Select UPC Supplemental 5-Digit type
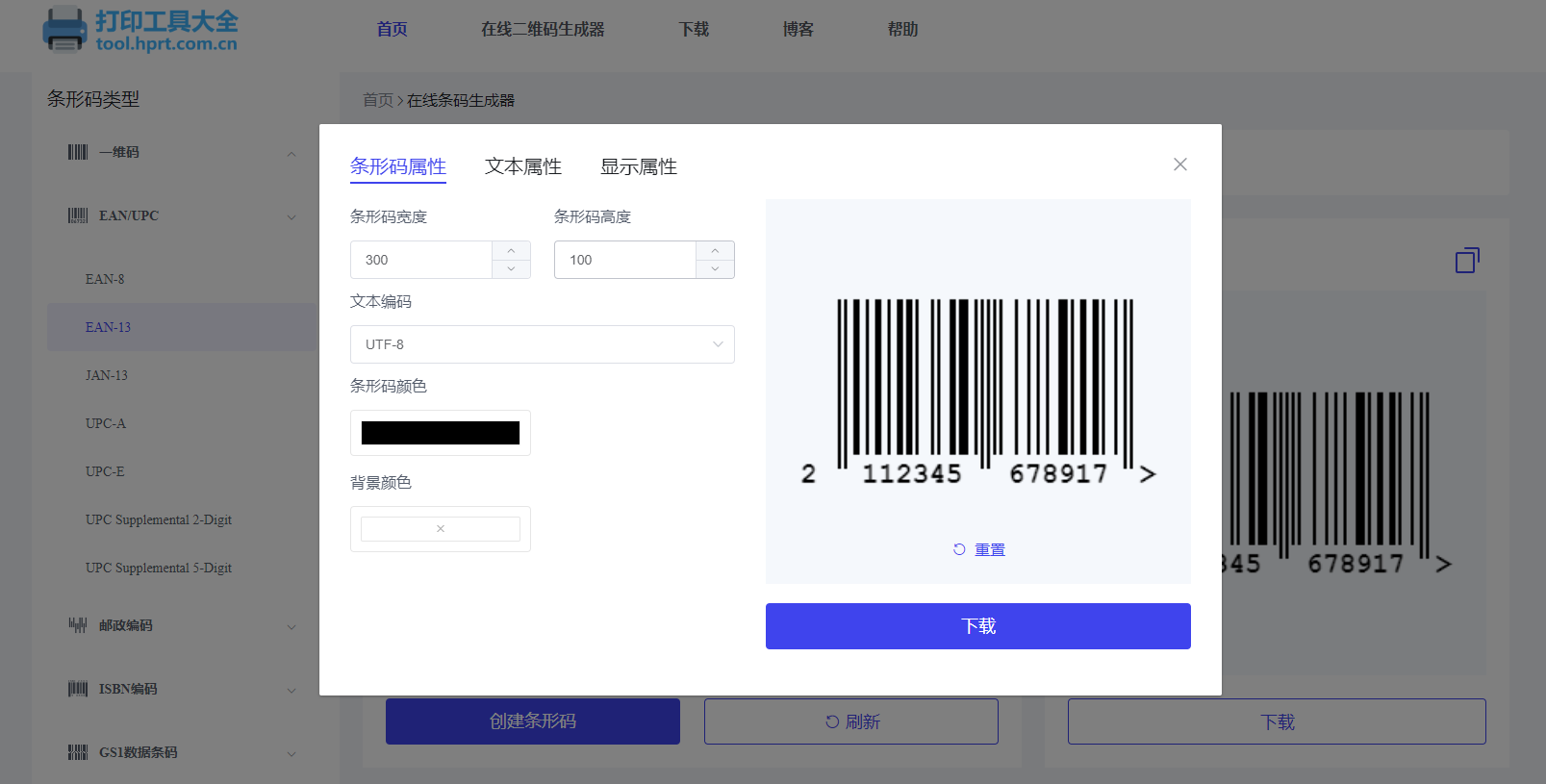1546x784 pixels. click(159, 568)
